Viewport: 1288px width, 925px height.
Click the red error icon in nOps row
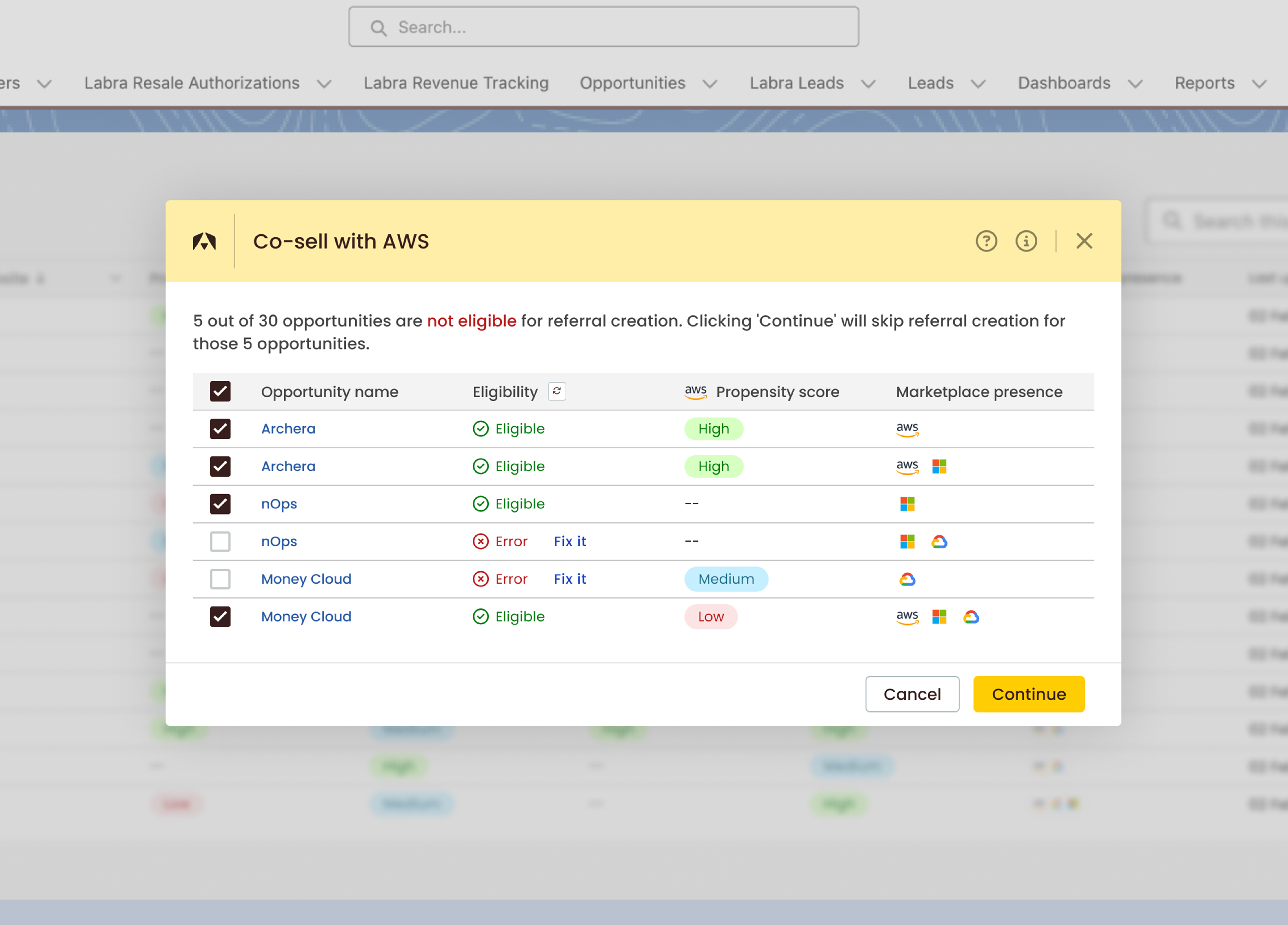[480, 542]
